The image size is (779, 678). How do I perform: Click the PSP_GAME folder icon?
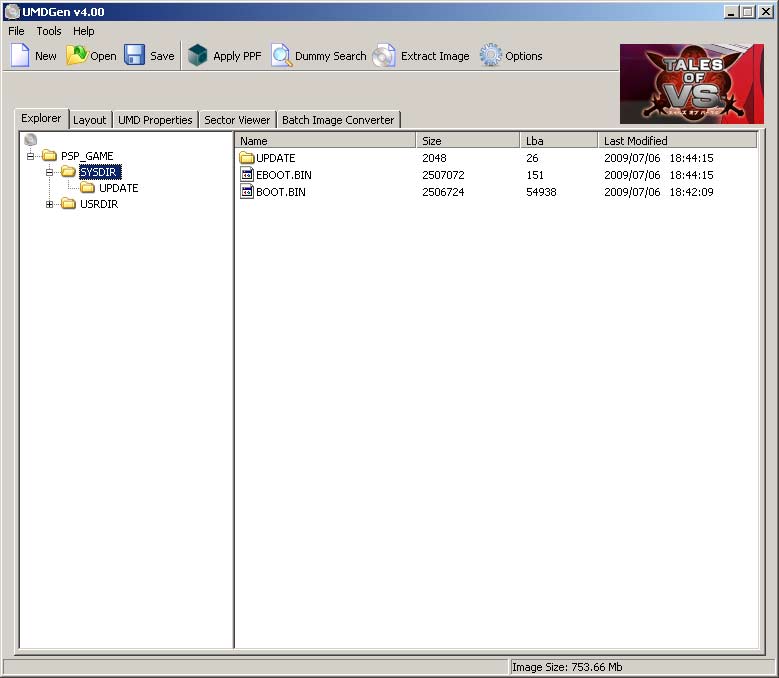pyautogui.click(x=49, y=156)
